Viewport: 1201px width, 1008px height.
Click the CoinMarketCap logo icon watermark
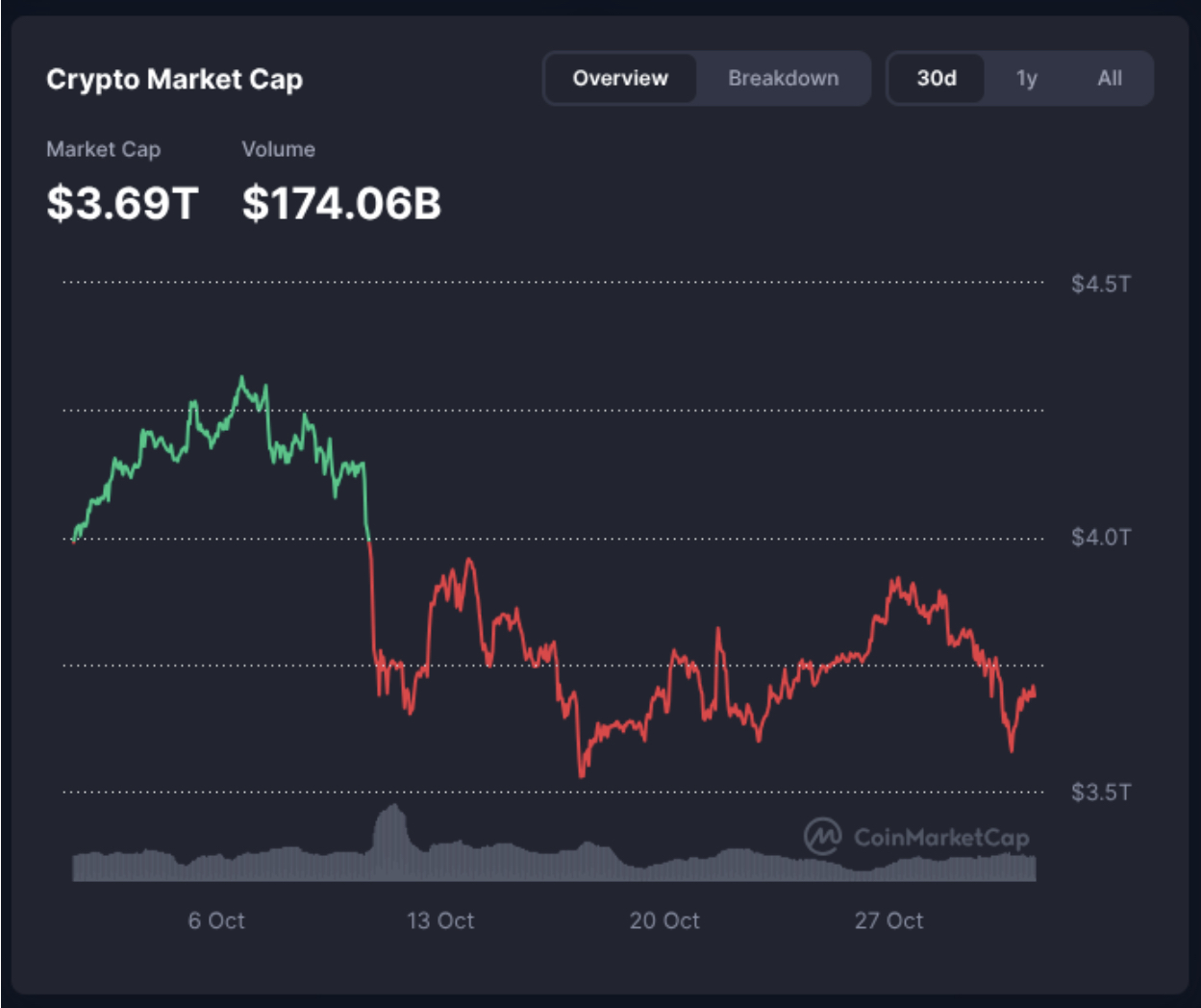(822, 836)
